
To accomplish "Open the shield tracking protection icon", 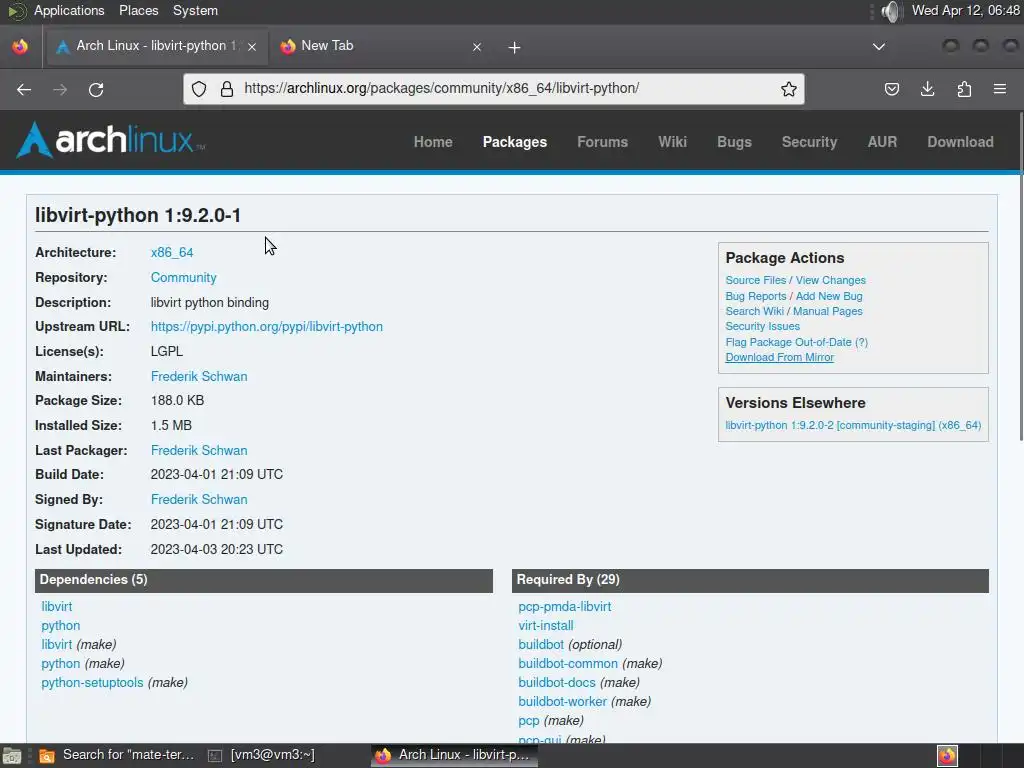I will [x=199, y=89].
